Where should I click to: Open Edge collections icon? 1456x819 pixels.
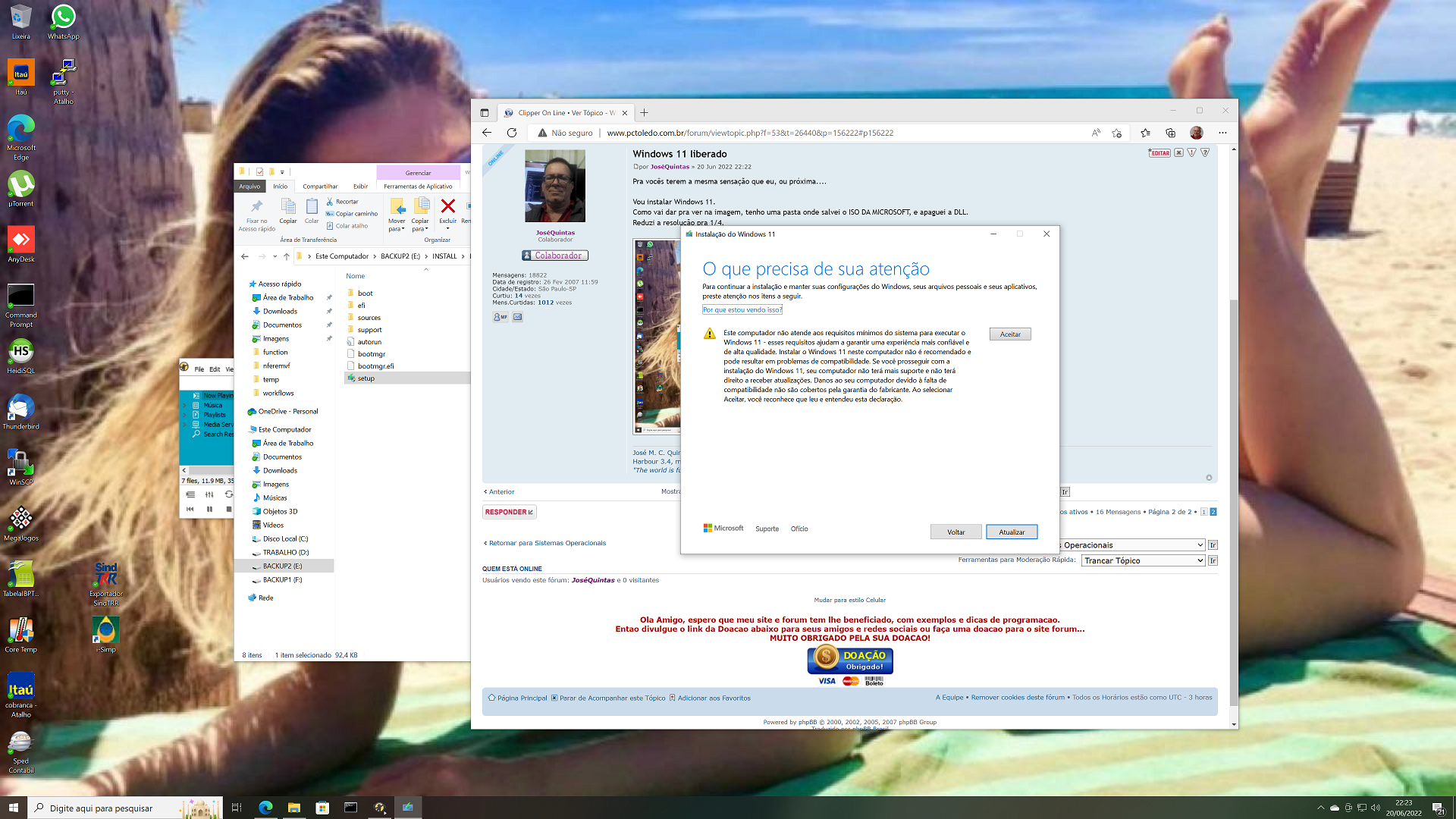pyautogui.click(x=1170, y=133)
